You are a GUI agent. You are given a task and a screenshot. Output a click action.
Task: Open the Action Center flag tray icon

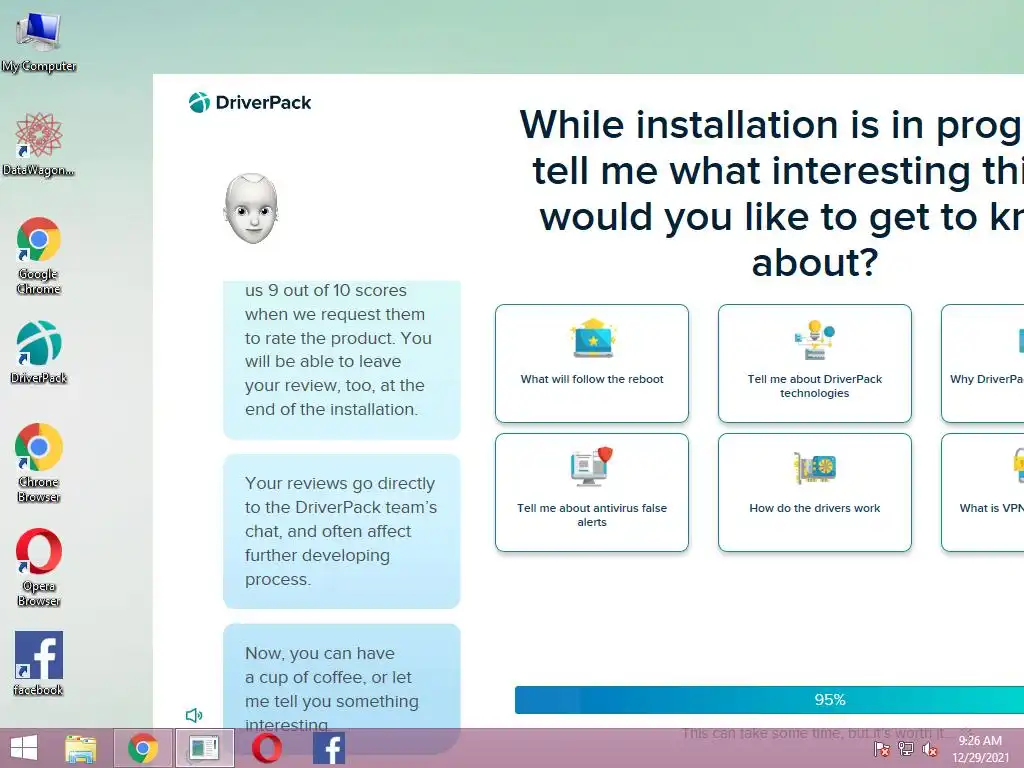coord(882,750)
